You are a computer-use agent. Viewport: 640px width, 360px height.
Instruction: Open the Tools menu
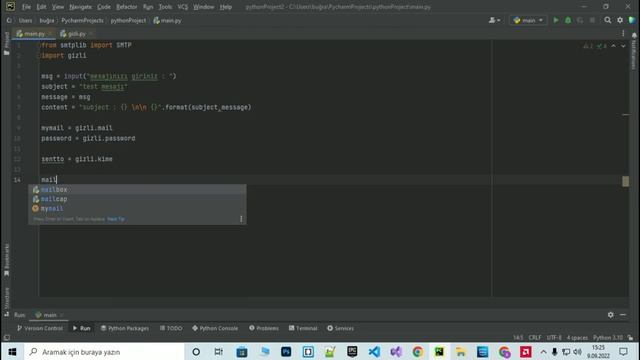click(x=165, y=7)
